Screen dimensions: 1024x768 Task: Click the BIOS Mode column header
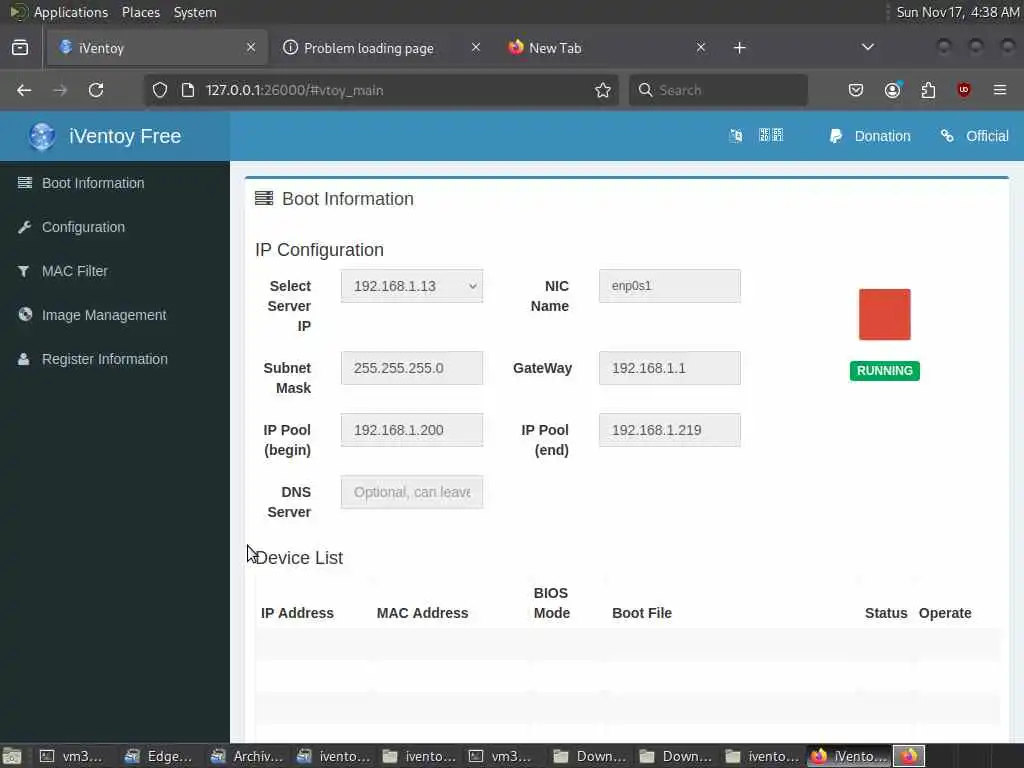(x=552, y=603)
